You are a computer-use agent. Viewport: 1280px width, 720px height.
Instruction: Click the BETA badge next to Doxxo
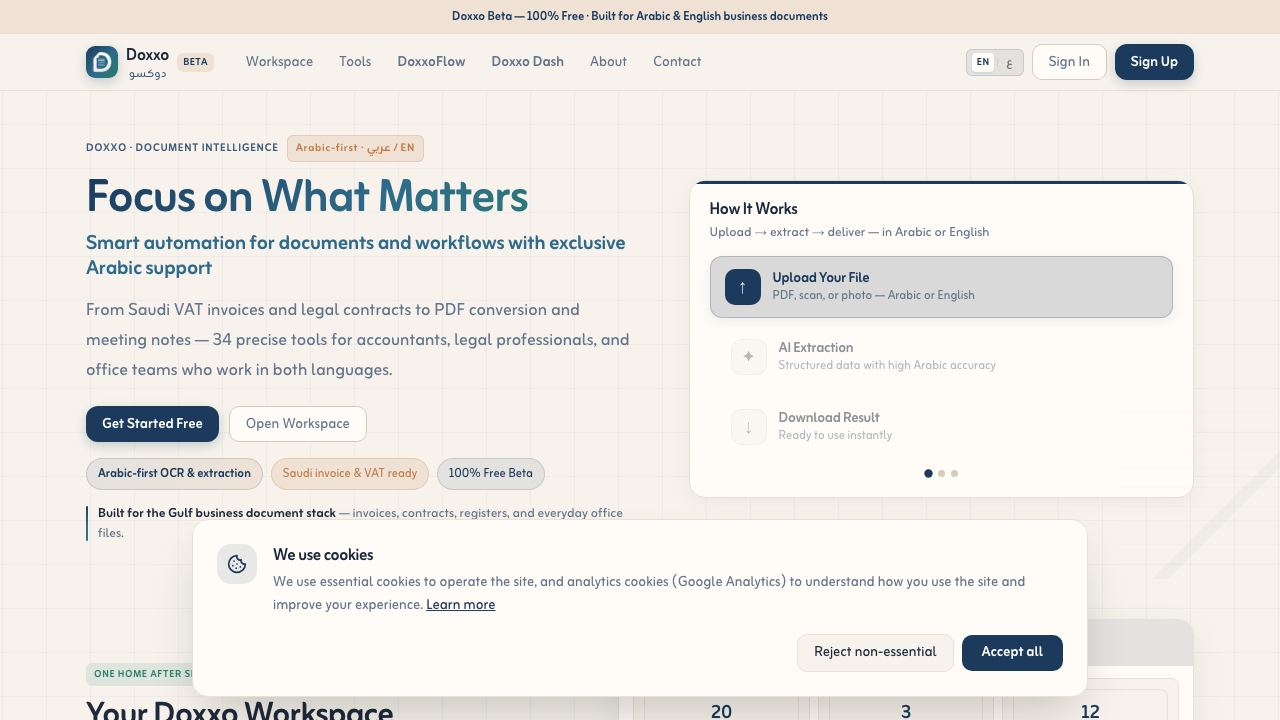[195, 62]
